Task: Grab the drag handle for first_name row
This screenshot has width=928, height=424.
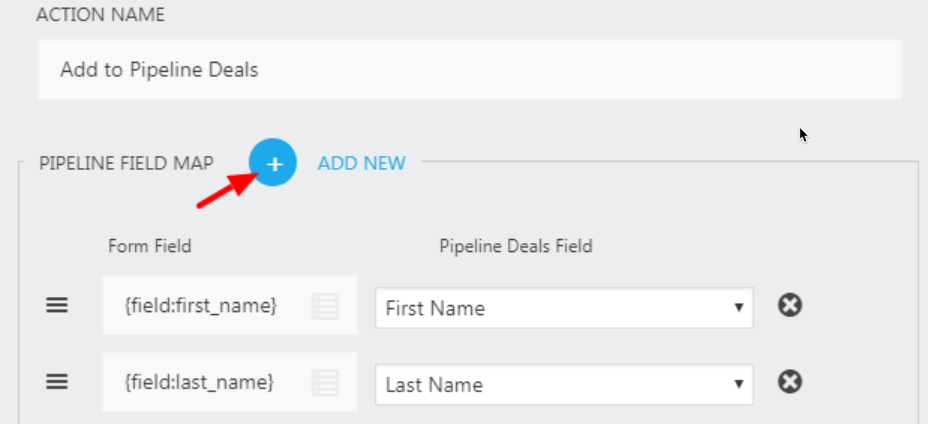Action: pos(57,306)
